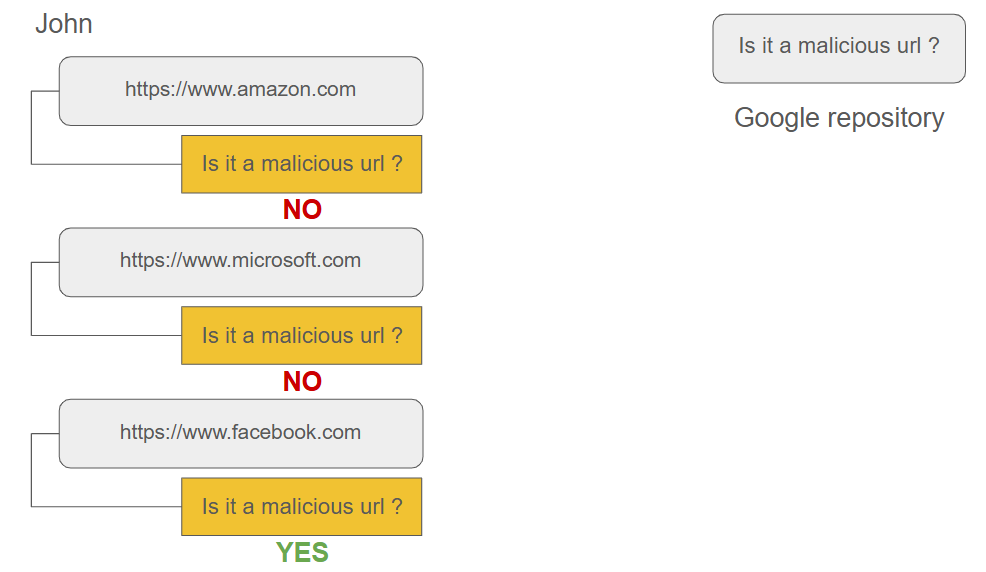
Task: Click vertical connector line beside amazon box
Action: click(31, 128)
